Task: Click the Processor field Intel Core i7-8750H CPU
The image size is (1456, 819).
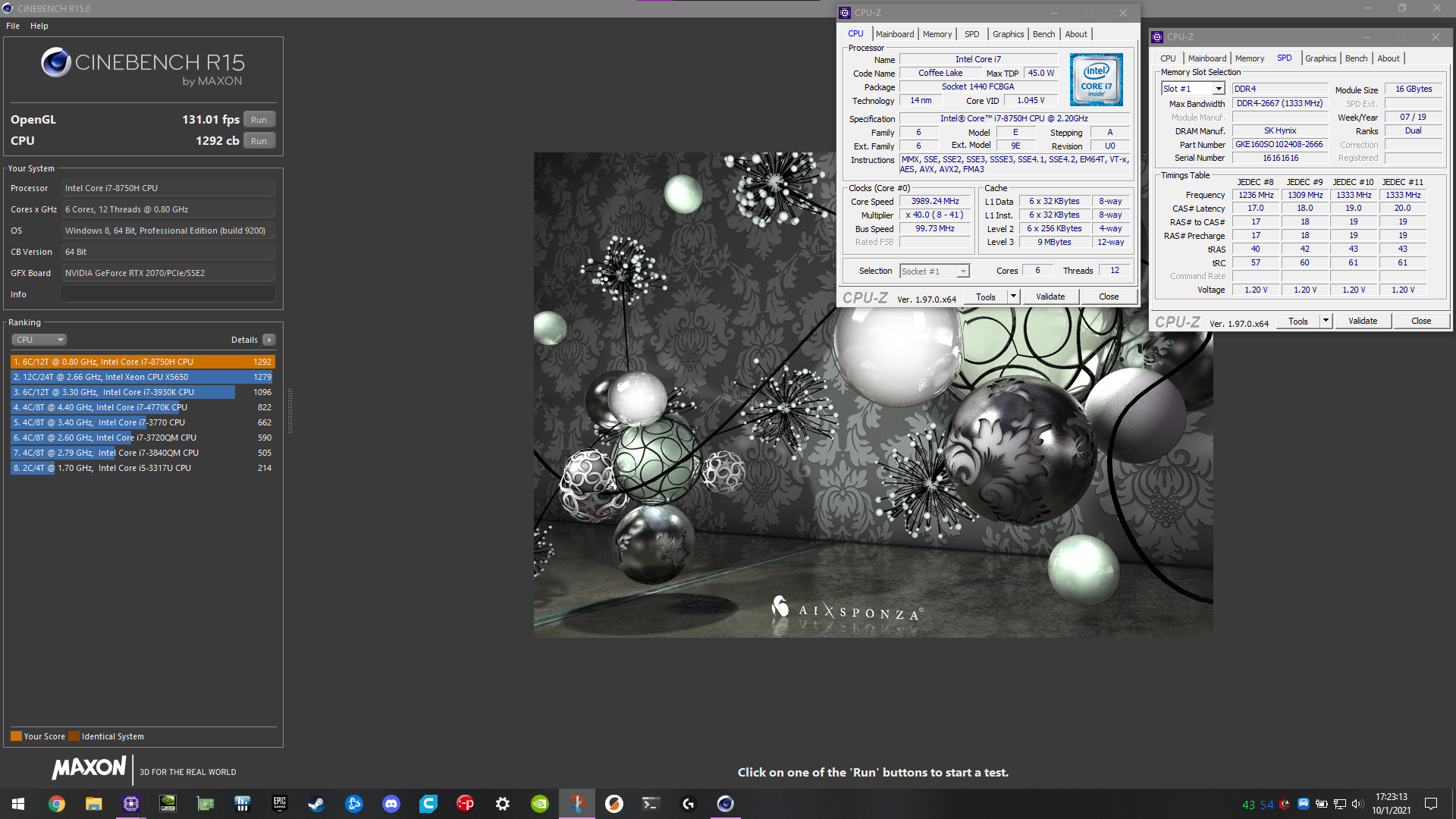Action: (168, 188)
